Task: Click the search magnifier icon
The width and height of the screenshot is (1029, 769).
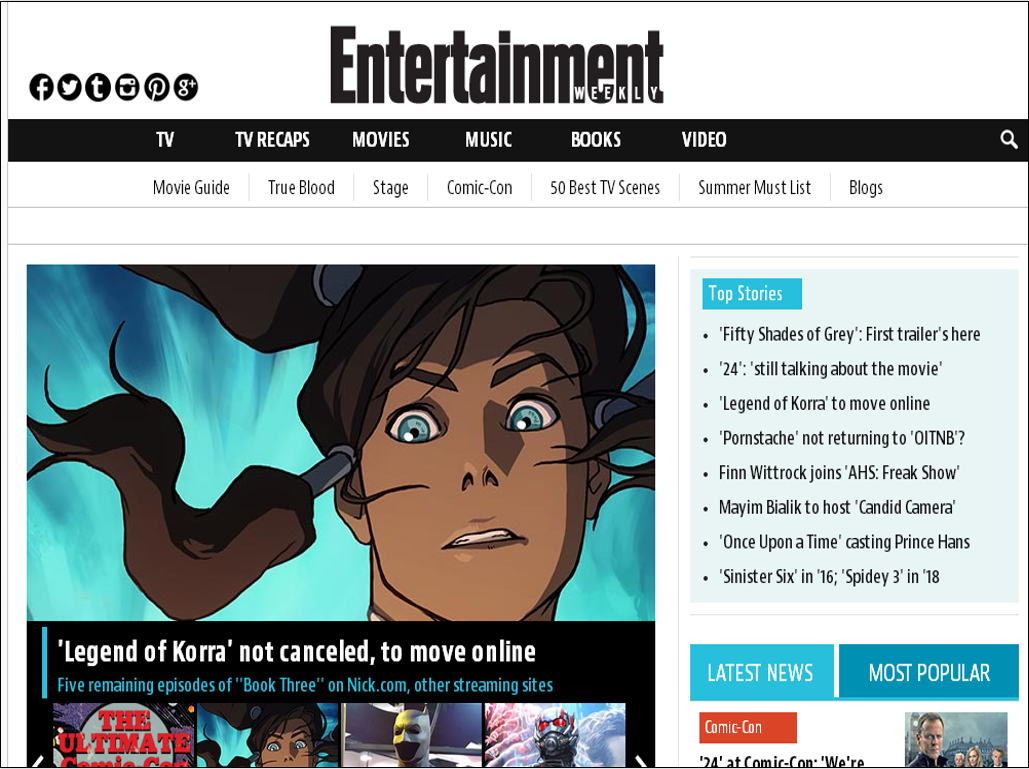Action: (1009, 140)
